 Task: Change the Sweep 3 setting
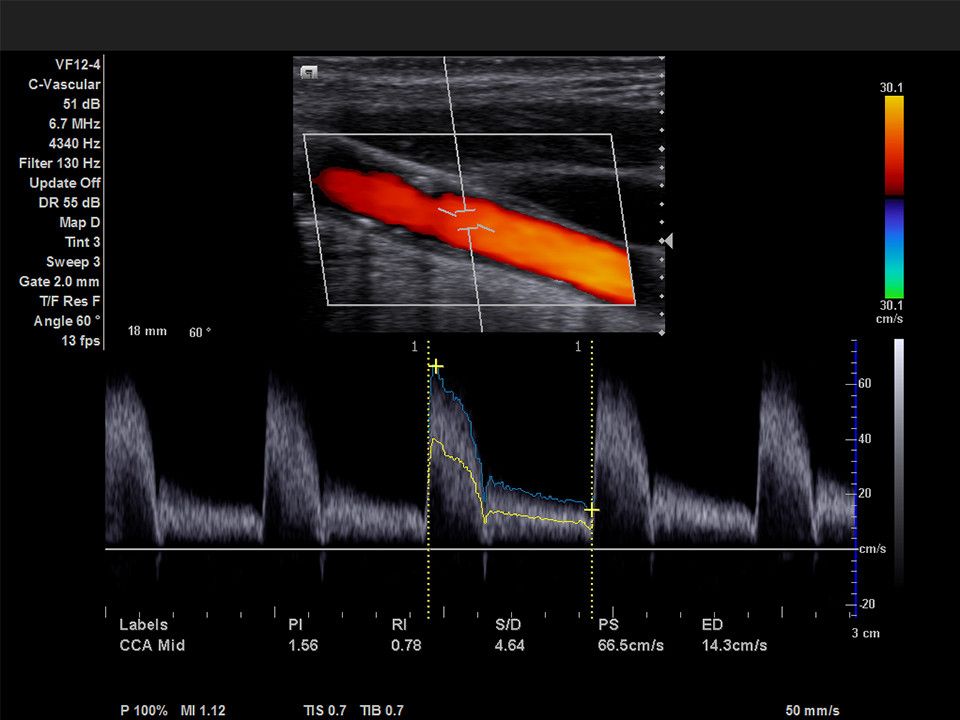73,262
